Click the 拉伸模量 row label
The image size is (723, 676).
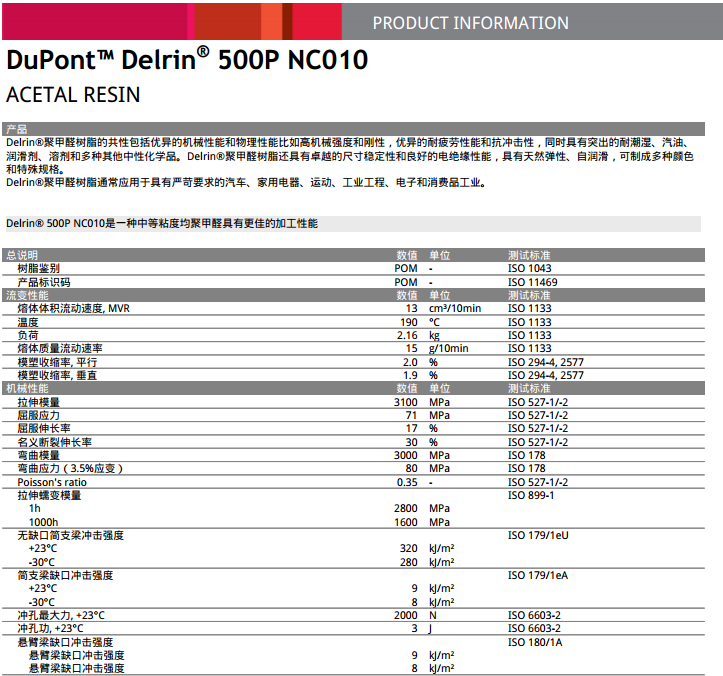pos(39,403)
